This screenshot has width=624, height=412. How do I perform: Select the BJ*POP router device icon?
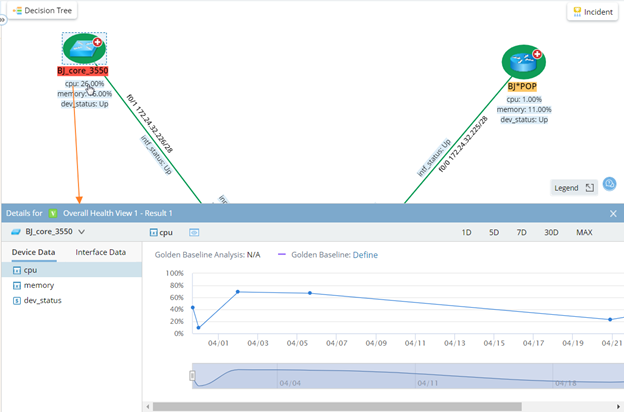523,62
